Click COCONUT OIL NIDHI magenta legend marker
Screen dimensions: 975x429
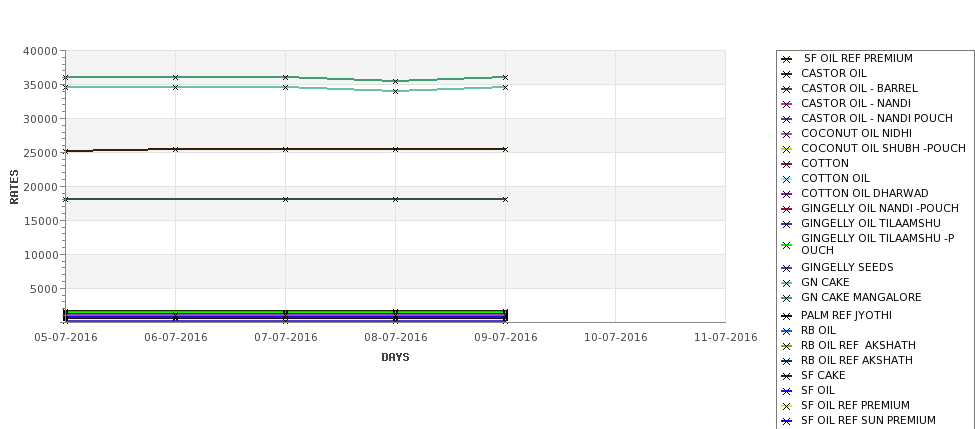[x=787, y=134]
